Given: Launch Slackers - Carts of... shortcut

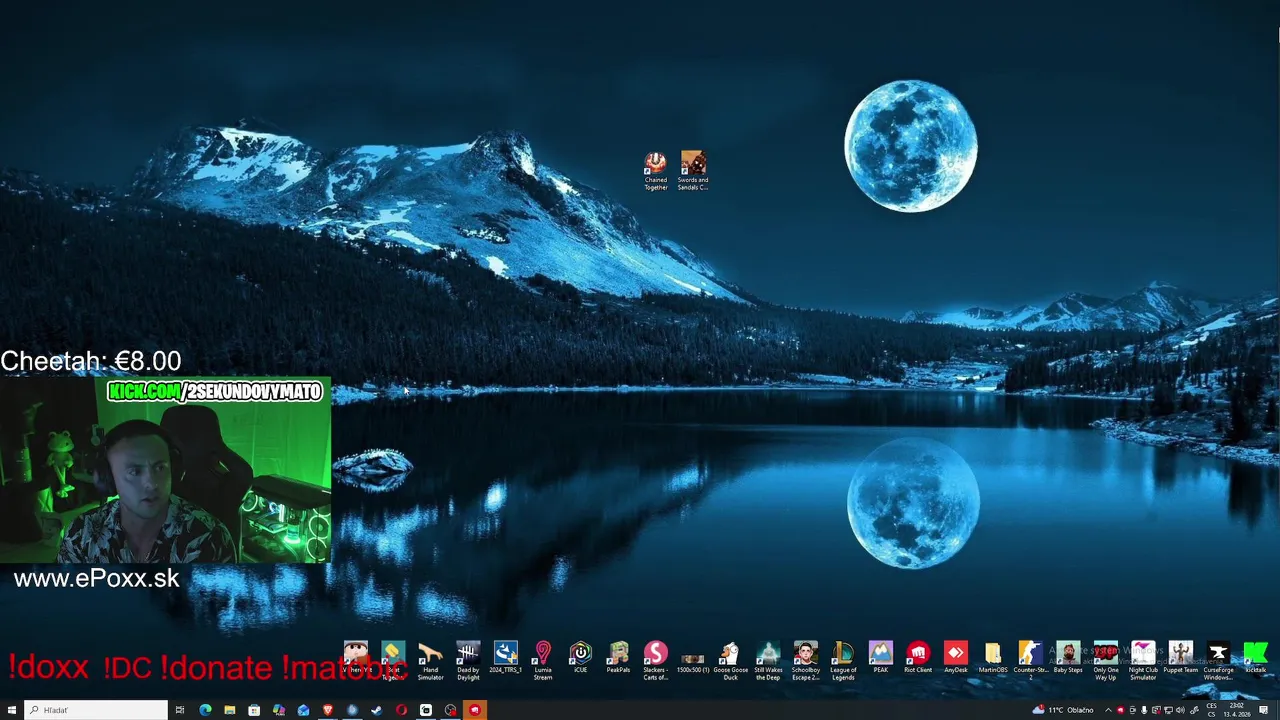Looking at the screenshot, I should click(655, 662).
